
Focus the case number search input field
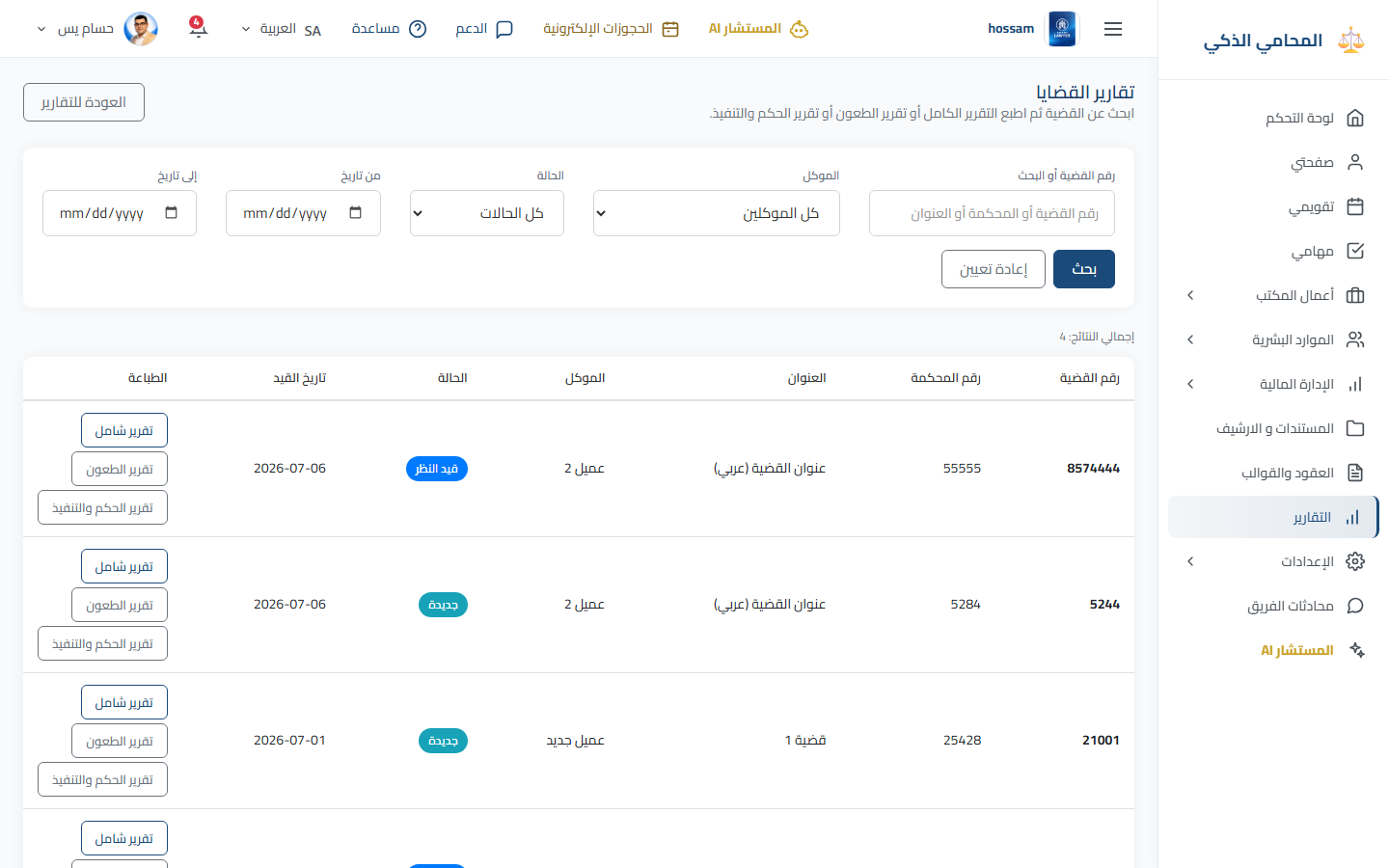coord(992,213)
